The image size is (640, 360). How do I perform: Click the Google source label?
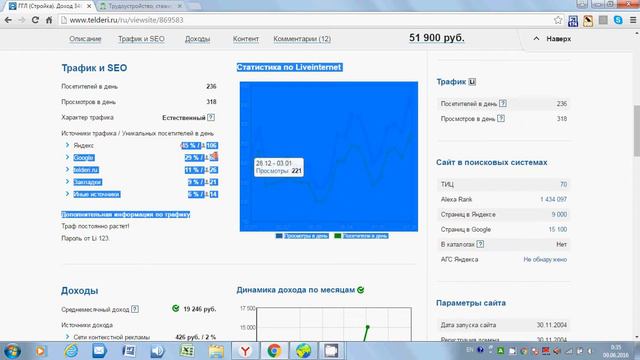(x=84, y=158)
